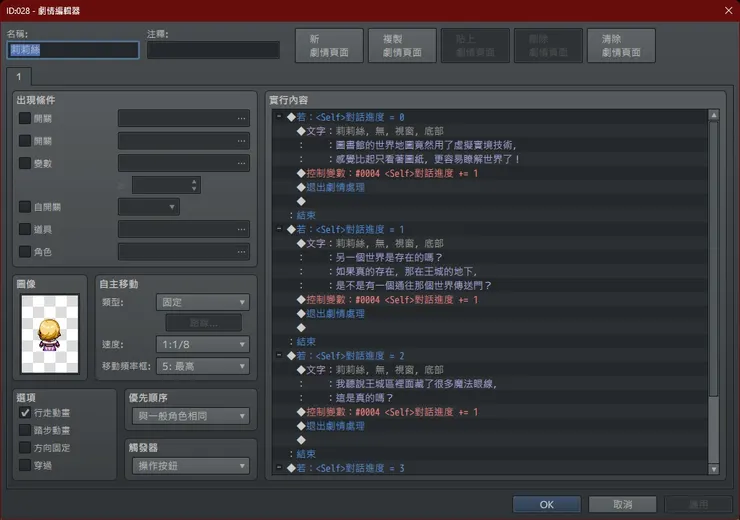Open the 移動頻率 dropdown showing 5: 最高
The image size is (740, 520).
[203, 366]
